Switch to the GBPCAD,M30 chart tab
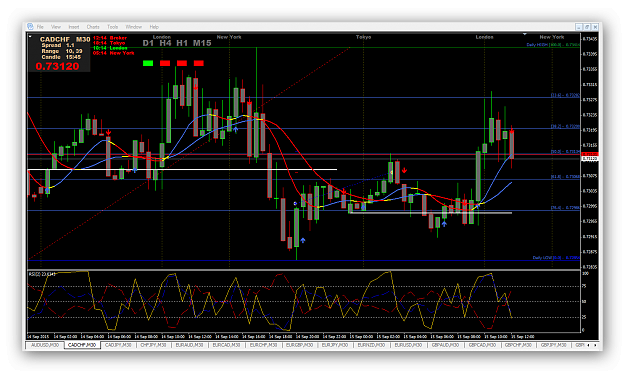The image size is (625, 373). pyautogui.click(x=482, y=345)
